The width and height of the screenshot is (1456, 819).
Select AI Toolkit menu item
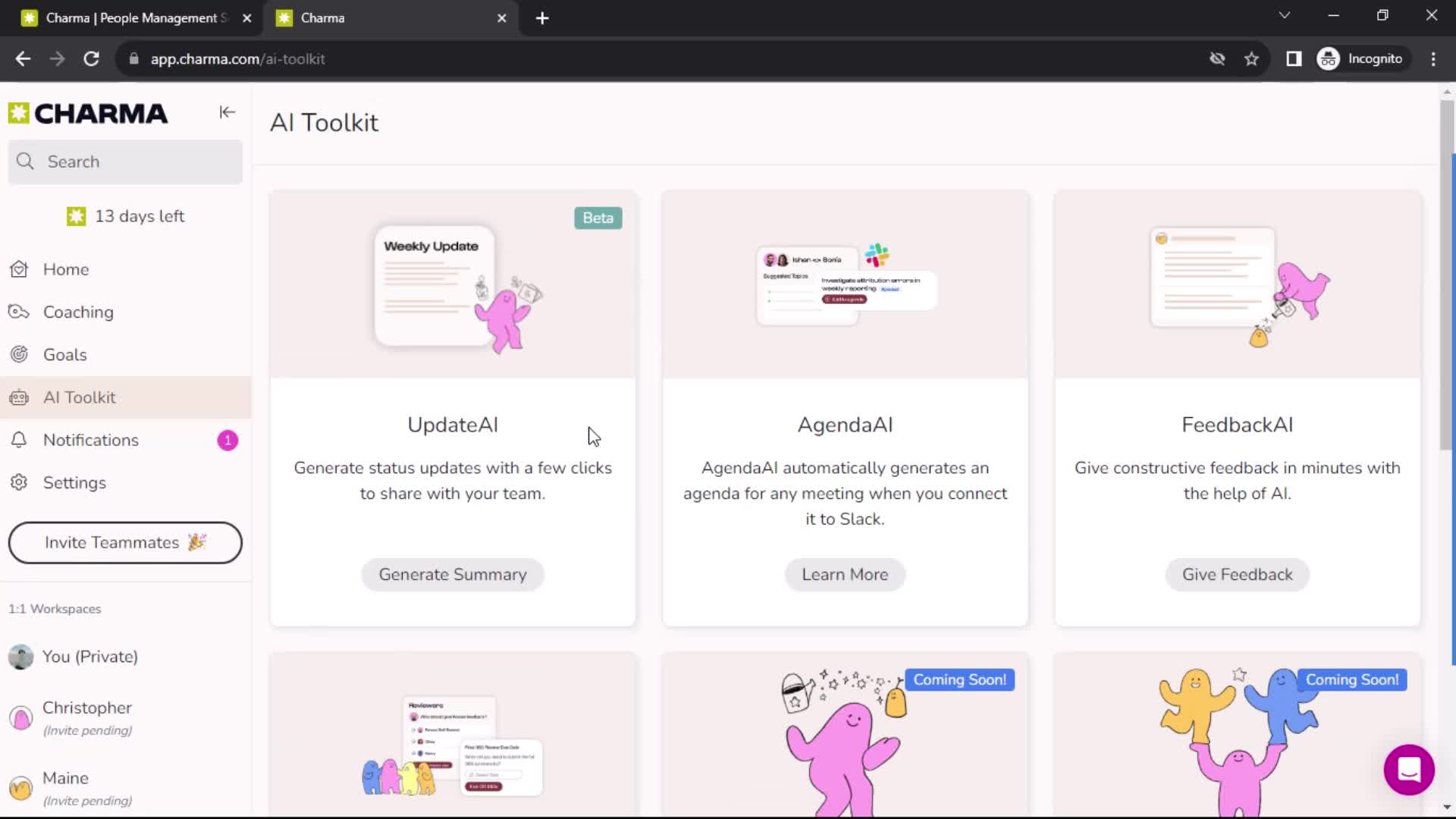click(x=125, y=397)
